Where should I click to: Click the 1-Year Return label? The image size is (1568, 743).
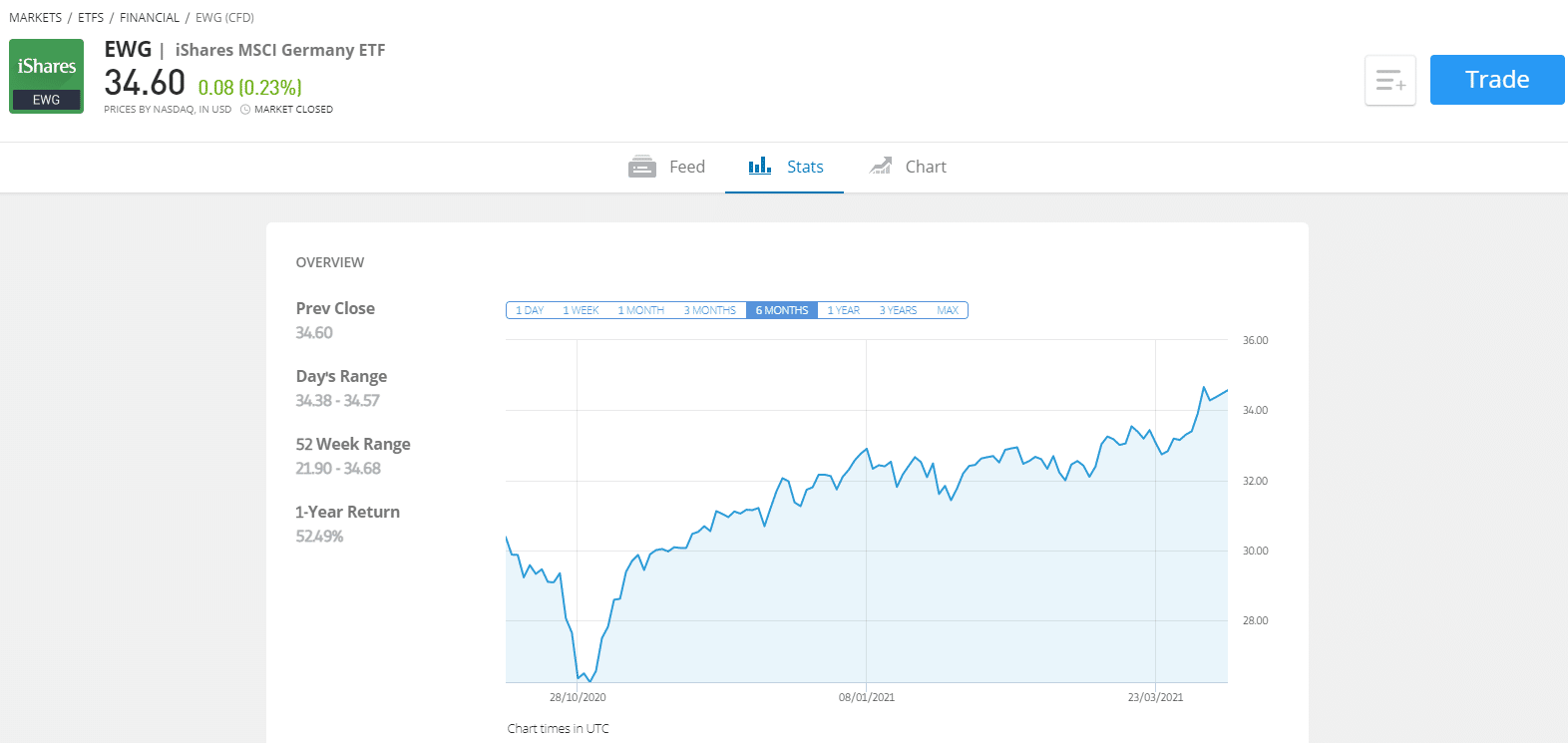tap(347, 512)
